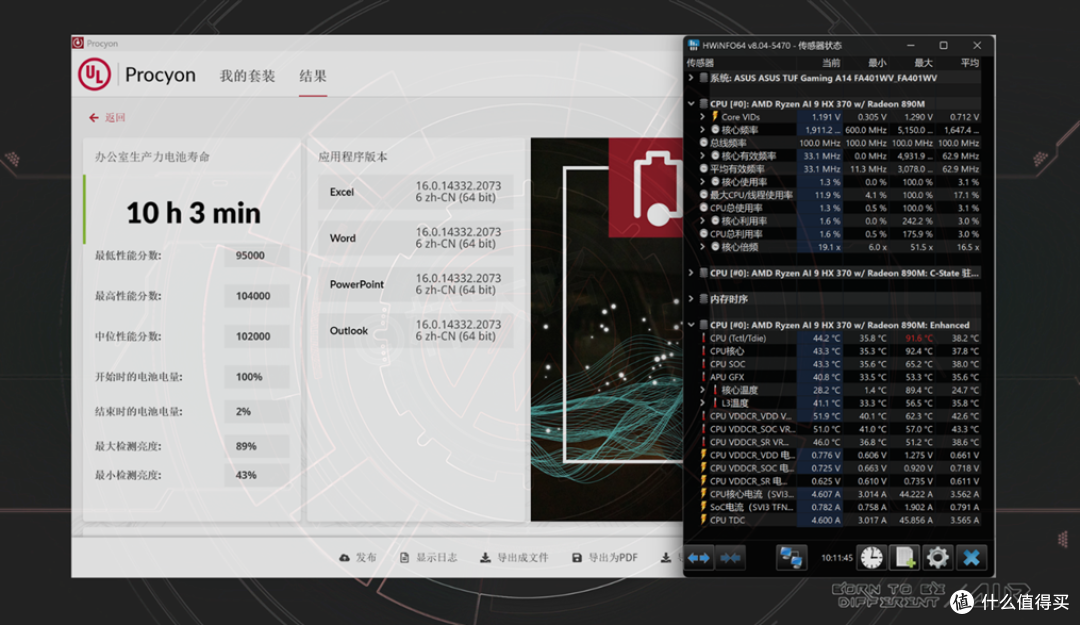Expand the 系统: ASUS TUF Gaming A14 sensor group

pyautogui.click(x=691, y=78)
